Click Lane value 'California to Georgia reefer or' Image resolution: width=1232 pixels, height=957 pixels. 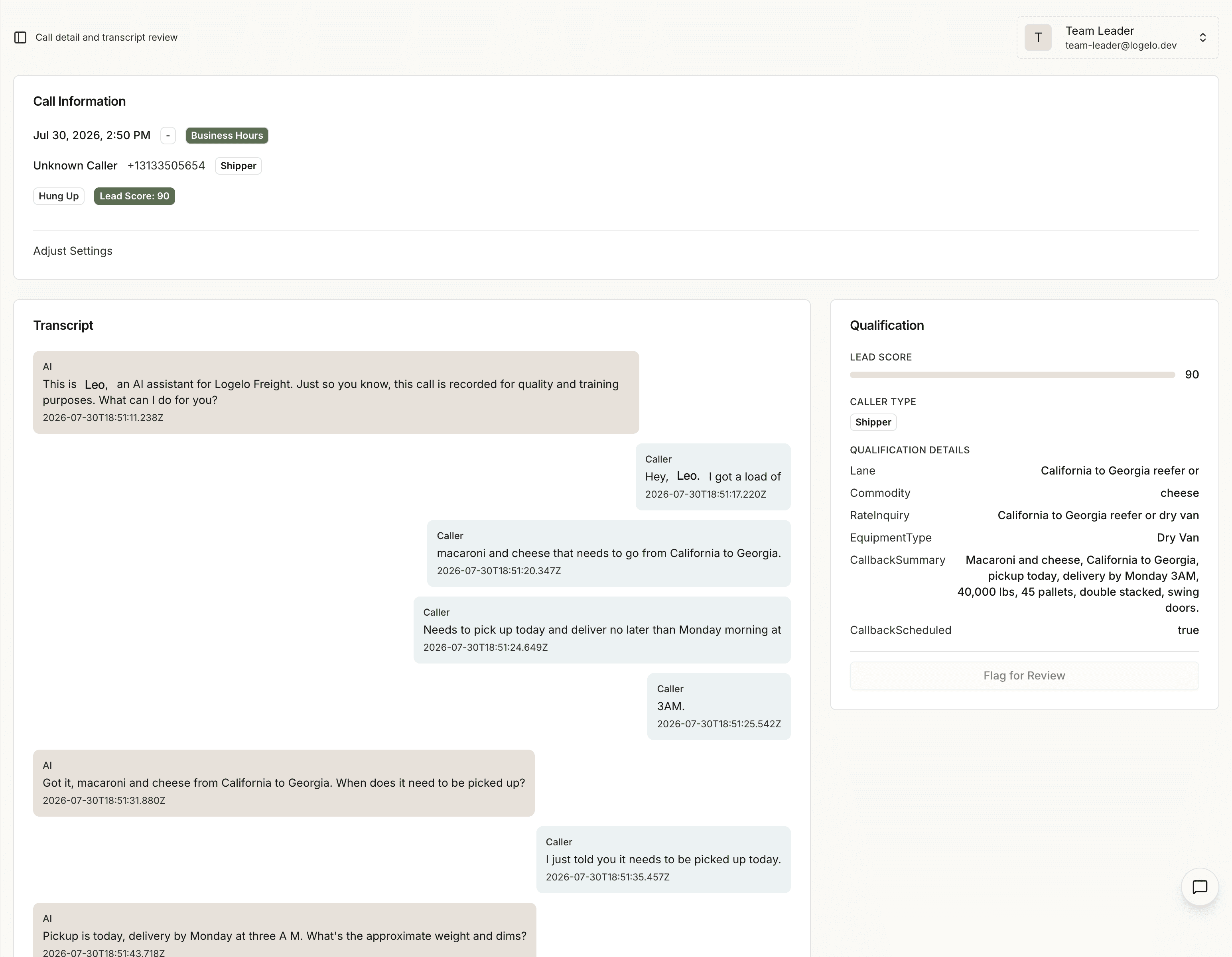pos(1120,471)
